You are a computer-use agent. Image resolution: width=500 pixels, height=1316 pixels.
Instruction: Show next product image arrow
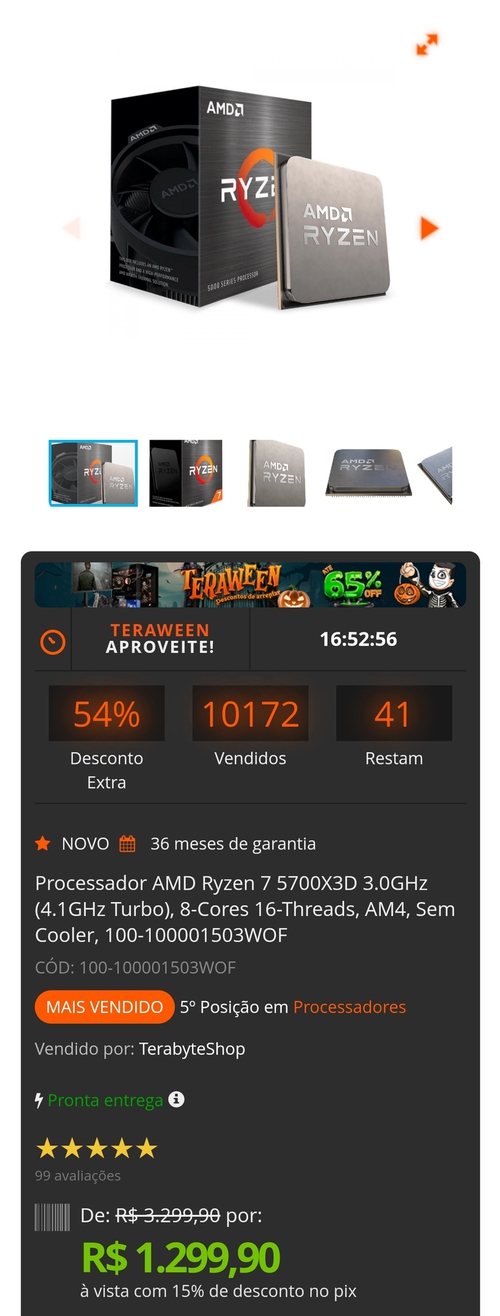pos(429,228)
